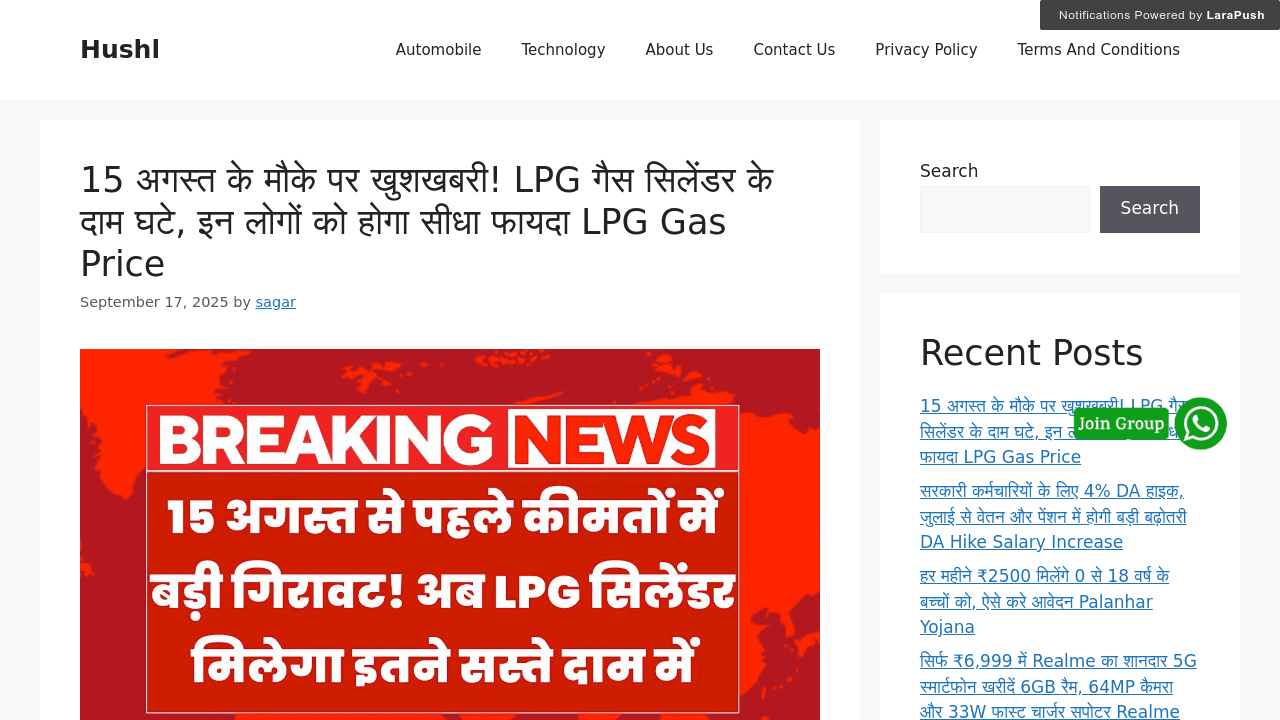Go to the About Us page
1280x720 pixels.
coord(679,50)
